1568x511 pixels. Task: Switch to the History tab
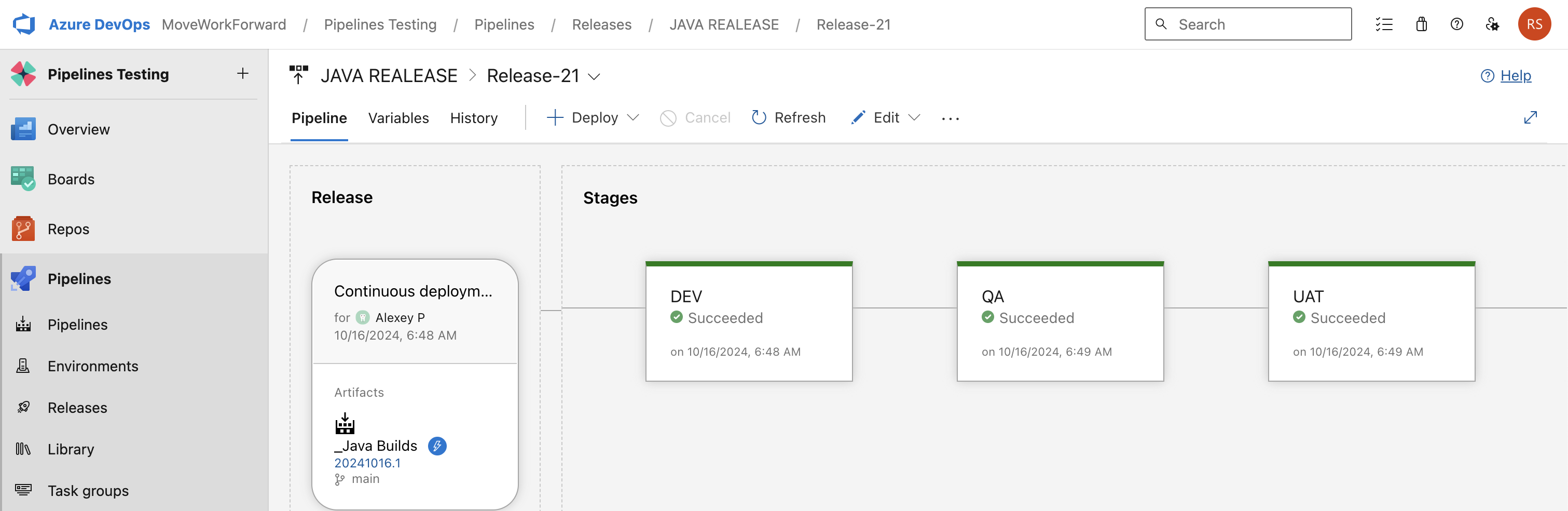pyautogui.click(x=474, y=118)
